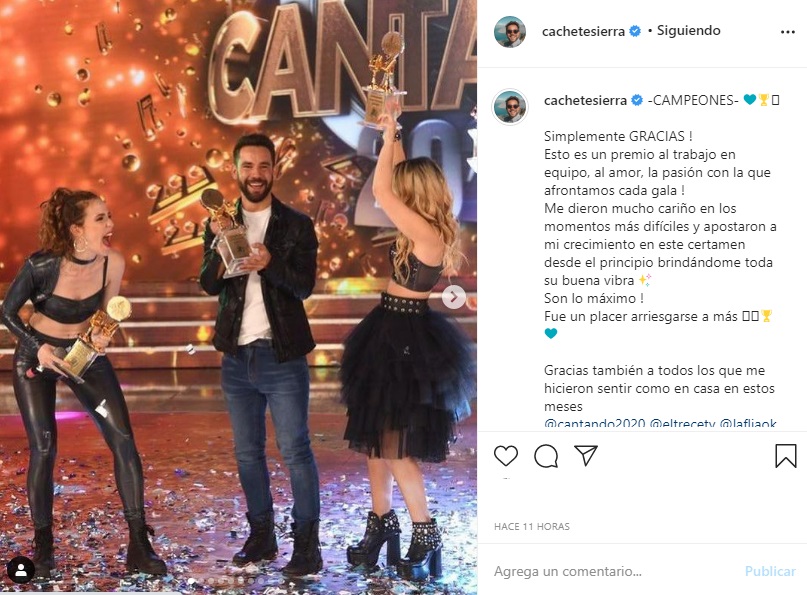The height and width of the screenshot is (595, 807).
Task: Share post with the paper plane icon
Action: click(586, 456)
